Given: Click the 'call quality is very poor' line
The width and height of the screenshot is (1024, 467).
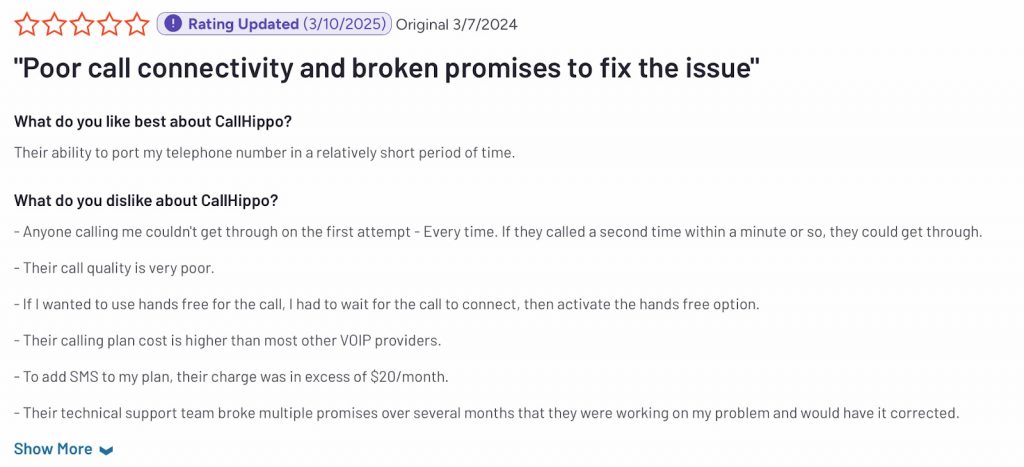Looking at the screenshot, I should (114, 268).
